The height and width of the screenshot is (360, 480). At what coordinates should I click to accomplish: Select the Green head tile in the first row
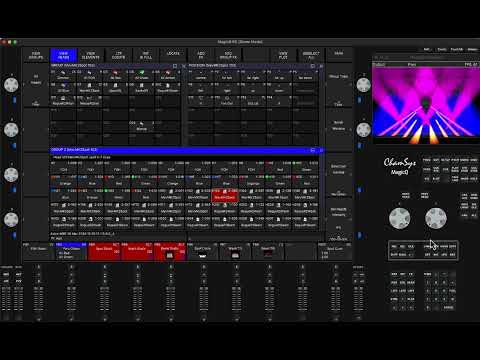305,167
